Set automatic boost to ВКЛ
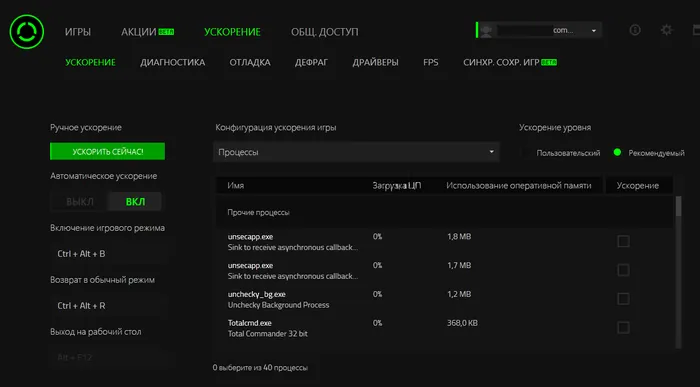Image resolution: width=700 pixels, height=387 pixels. click(135, 202)
